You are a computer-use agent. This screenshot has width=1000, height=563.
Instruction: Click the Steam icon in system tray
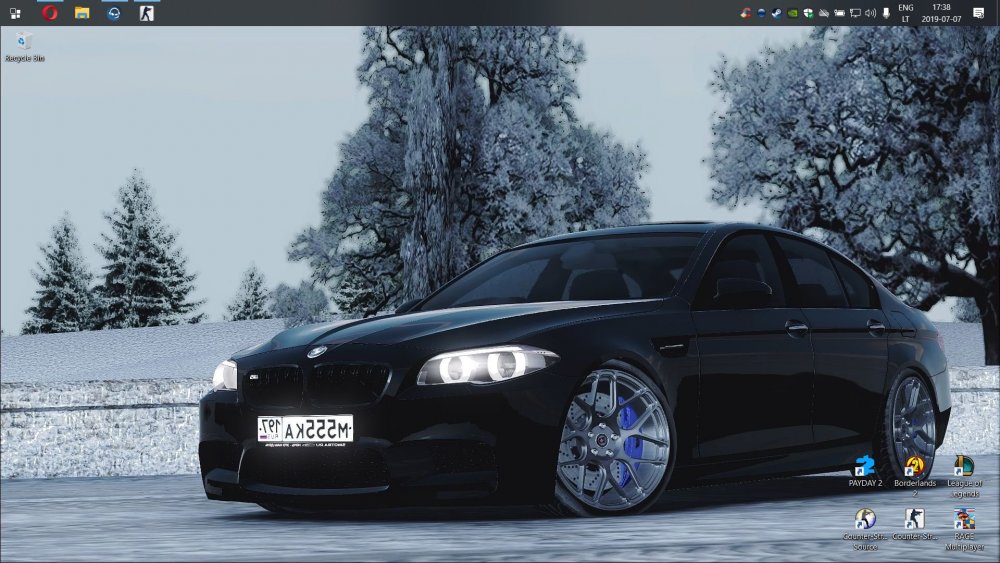click(776, 13)
